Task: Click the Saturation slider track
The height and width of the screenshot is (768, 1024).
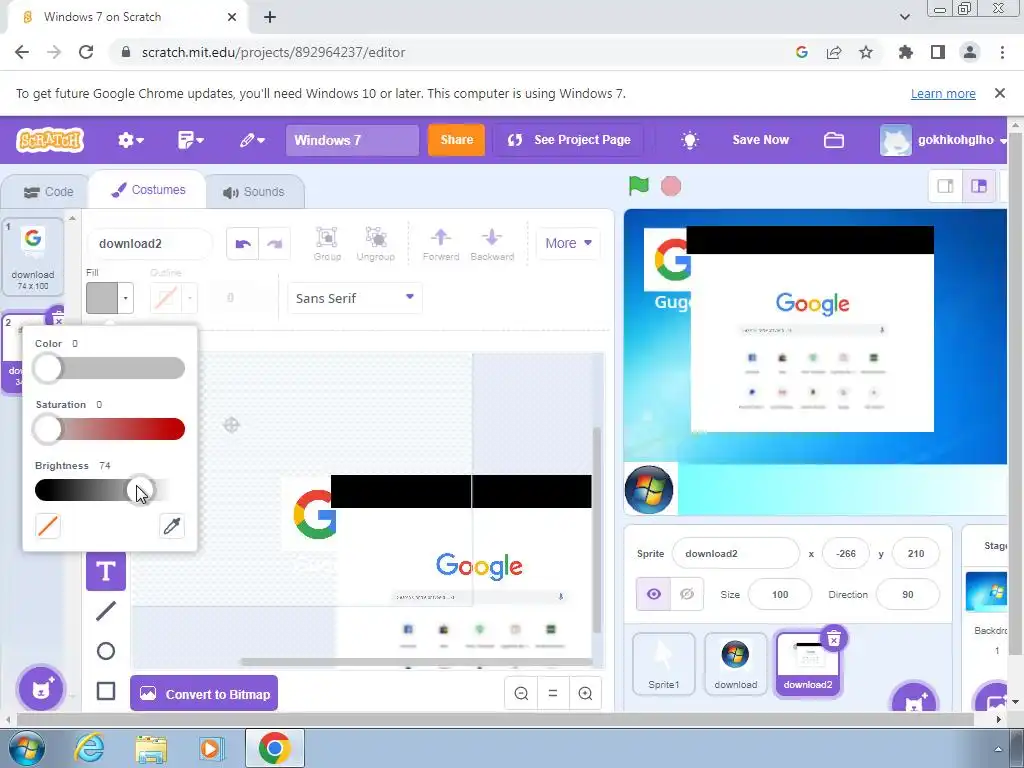Action: point(110,429)
